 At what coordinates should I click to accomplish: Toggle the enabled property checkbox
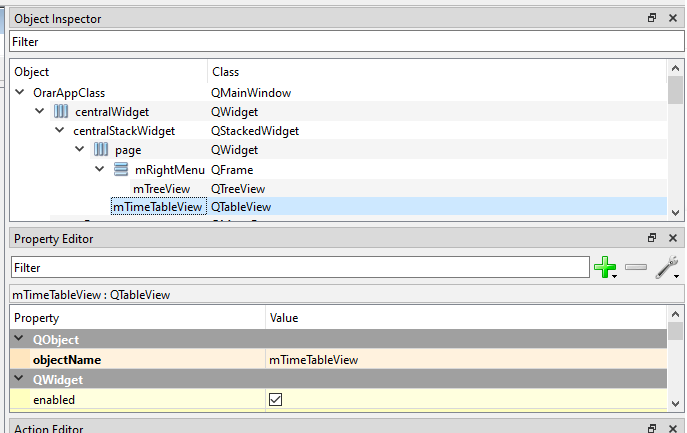coord(276,399)
